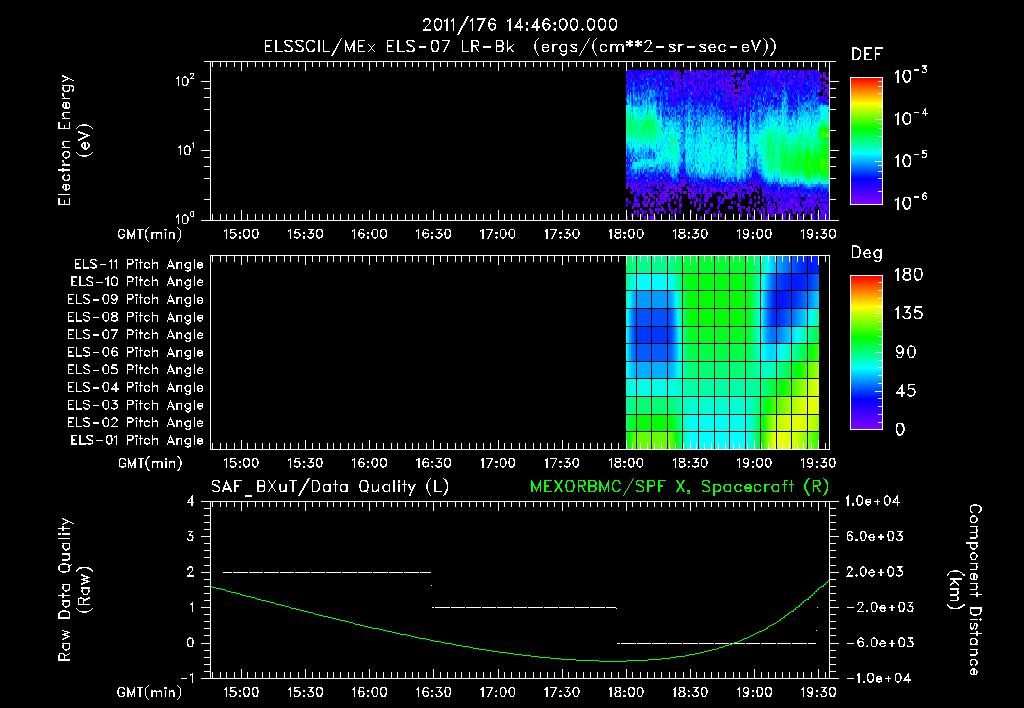Click the DEF color bar legend
The width and height of the screenshot is (1024, 708).
click(866, 140)
